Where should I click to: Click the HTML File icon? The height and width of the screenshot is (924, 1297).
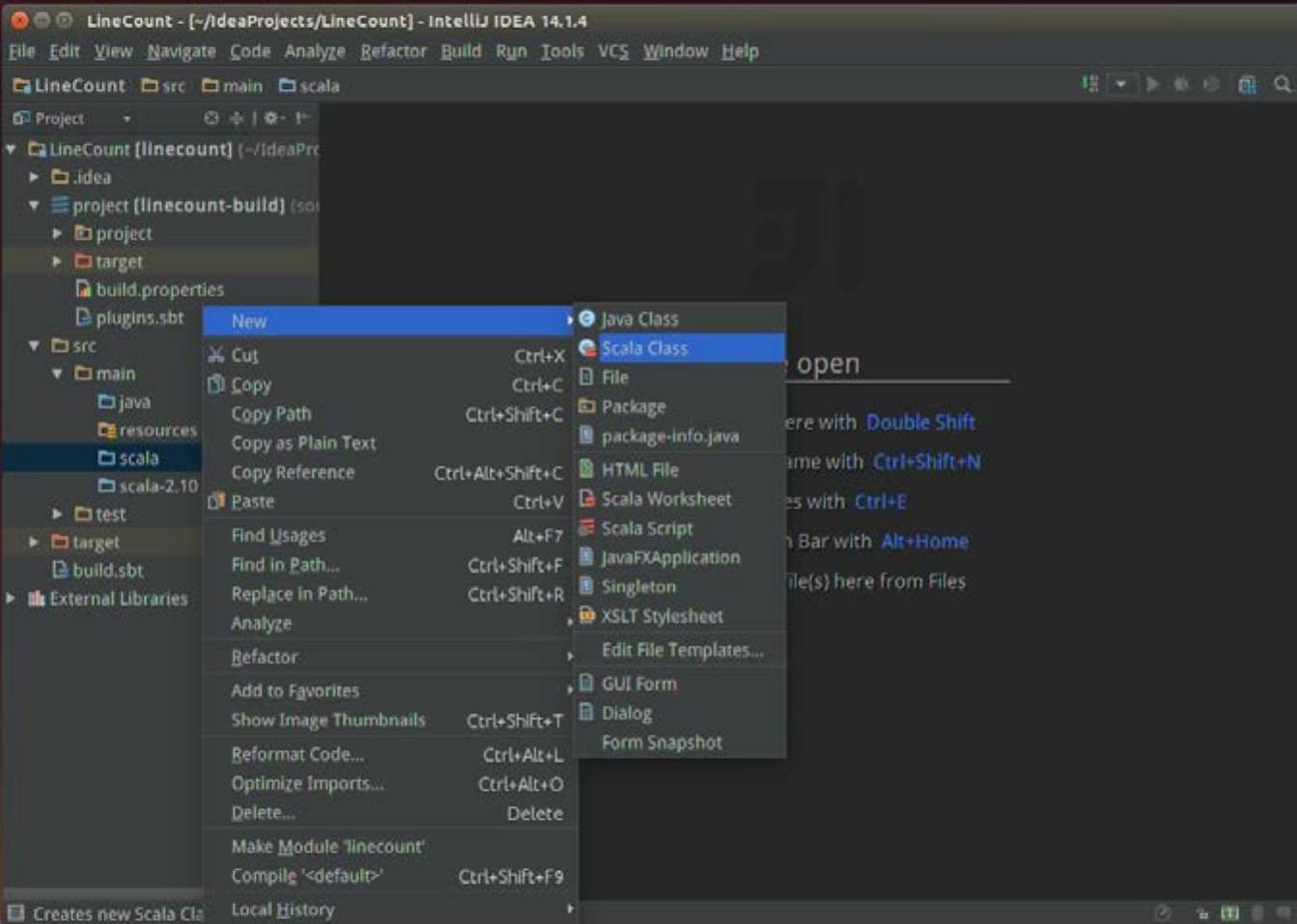[x=586, y=469]
